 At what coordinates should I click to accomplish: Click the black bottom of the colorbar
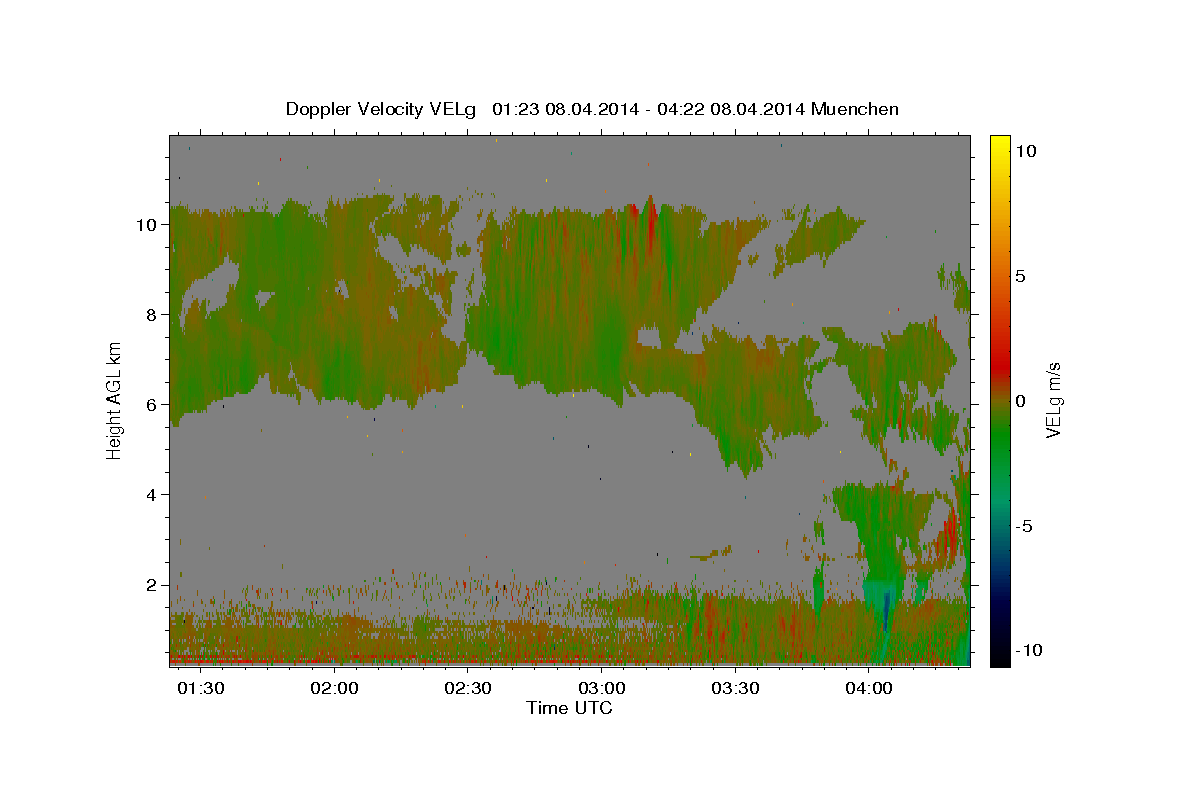(1000, 655)
